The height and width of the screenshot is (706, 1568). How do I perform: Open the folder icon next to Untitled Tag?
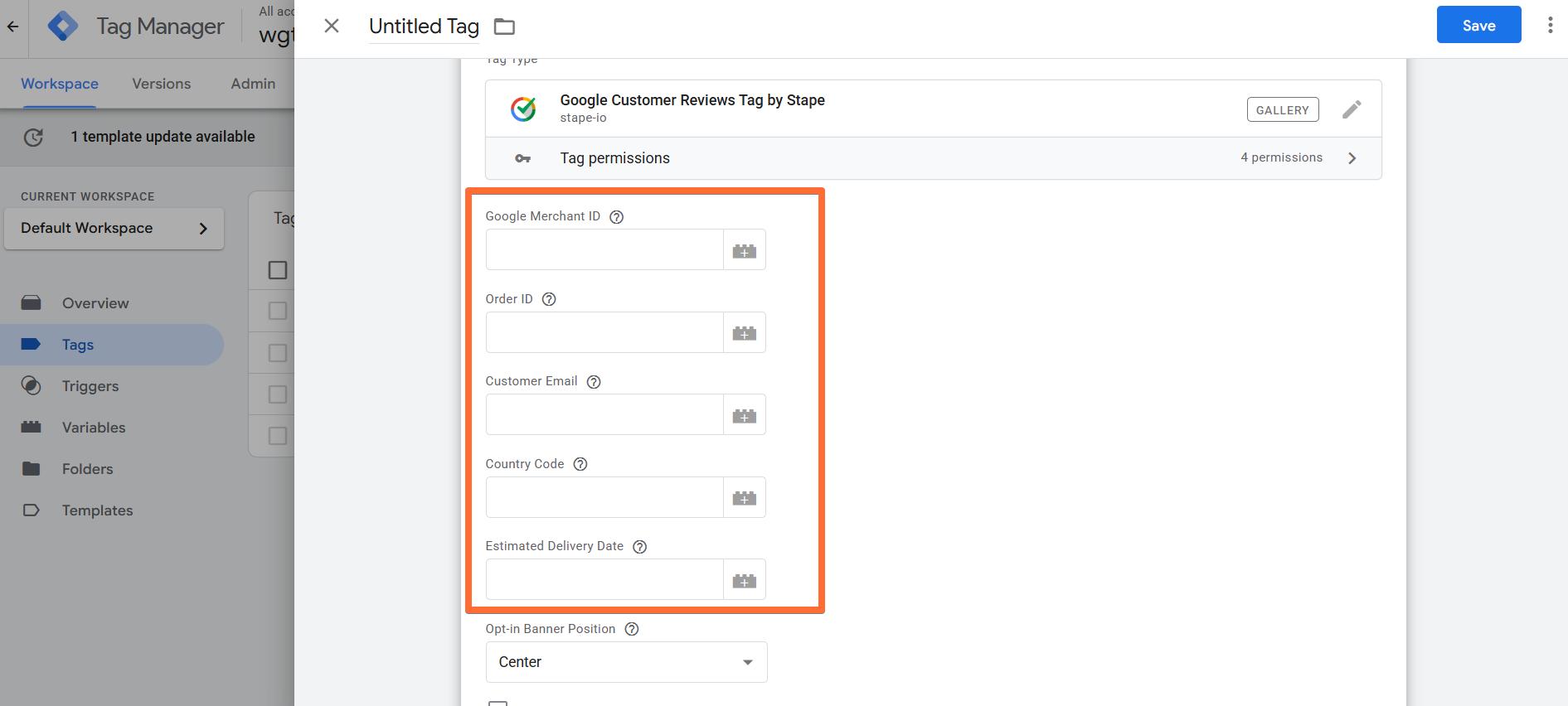point(504,27)
